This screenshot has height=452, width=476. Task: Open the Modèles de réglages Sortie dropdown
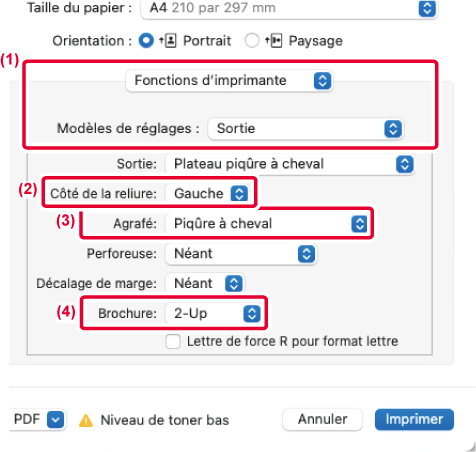click(305, 129)
